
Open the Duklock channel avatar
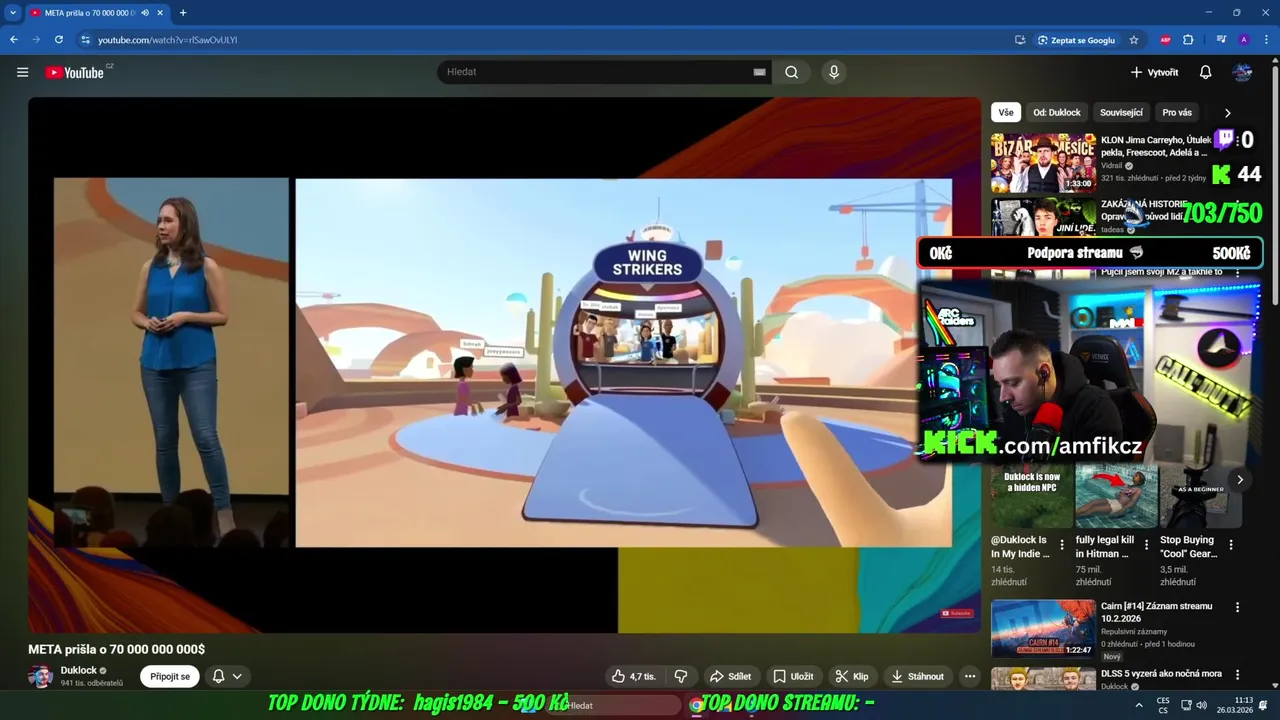[x=41, y=677]
